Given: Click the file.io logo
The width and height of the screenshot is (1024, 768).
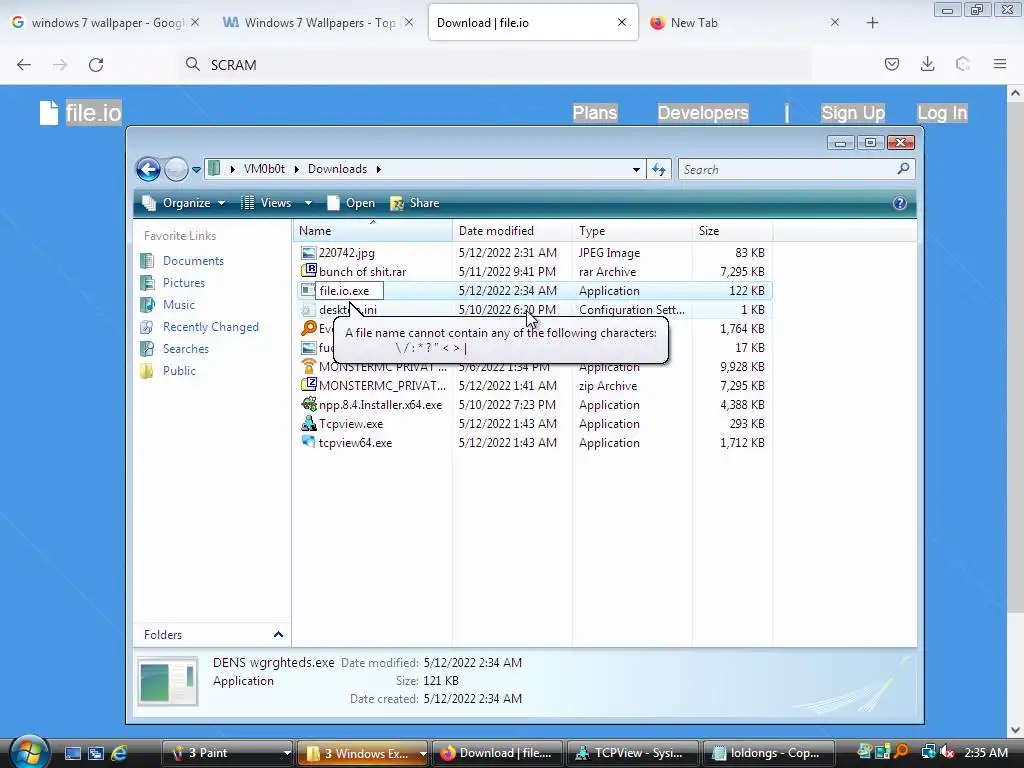Looking at the screenshot, I should coord(80,112).
